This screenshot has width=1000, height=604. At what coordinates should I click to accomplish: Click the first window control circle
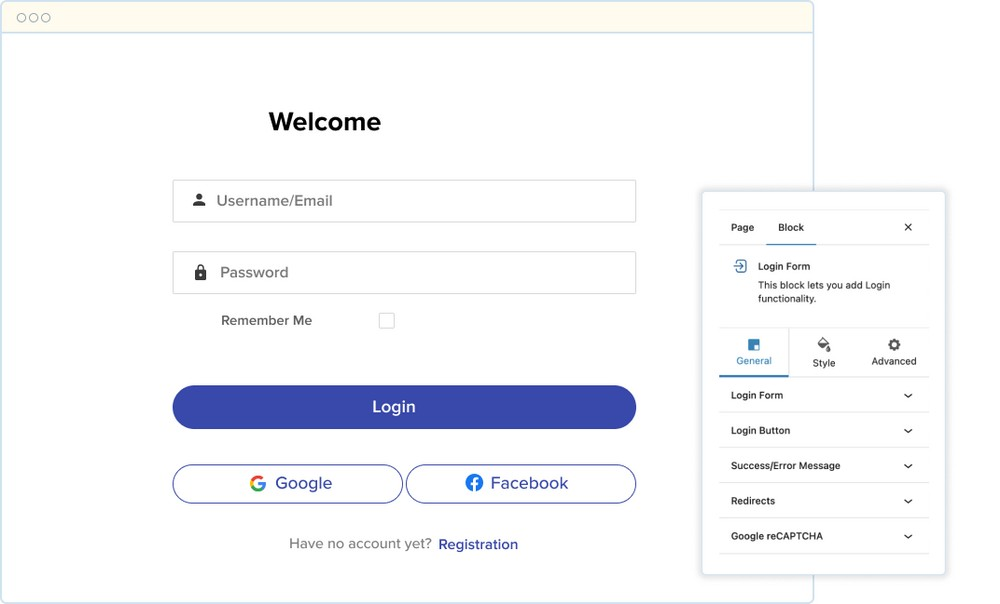(22, 18)
